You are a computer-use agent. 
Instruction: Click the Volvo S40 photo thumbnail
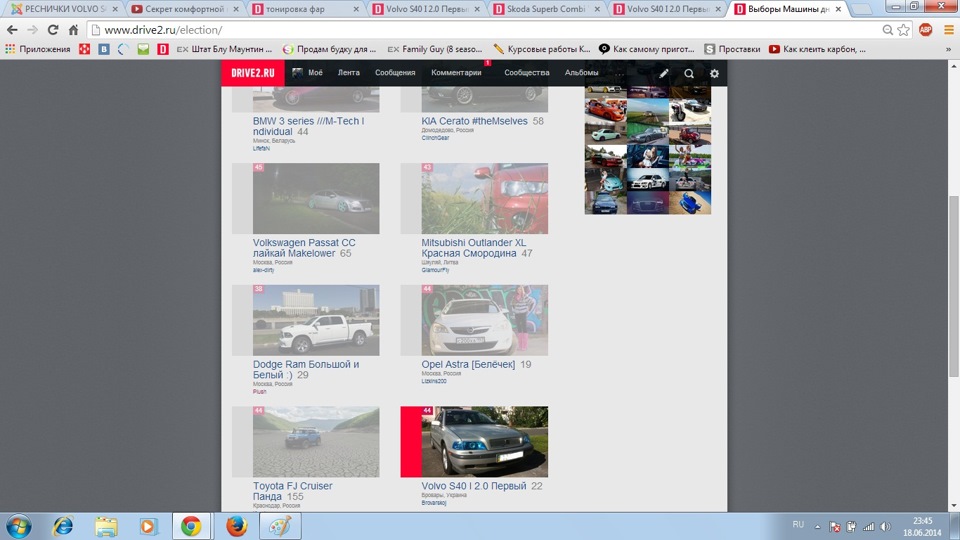click(x=485, y=441)
